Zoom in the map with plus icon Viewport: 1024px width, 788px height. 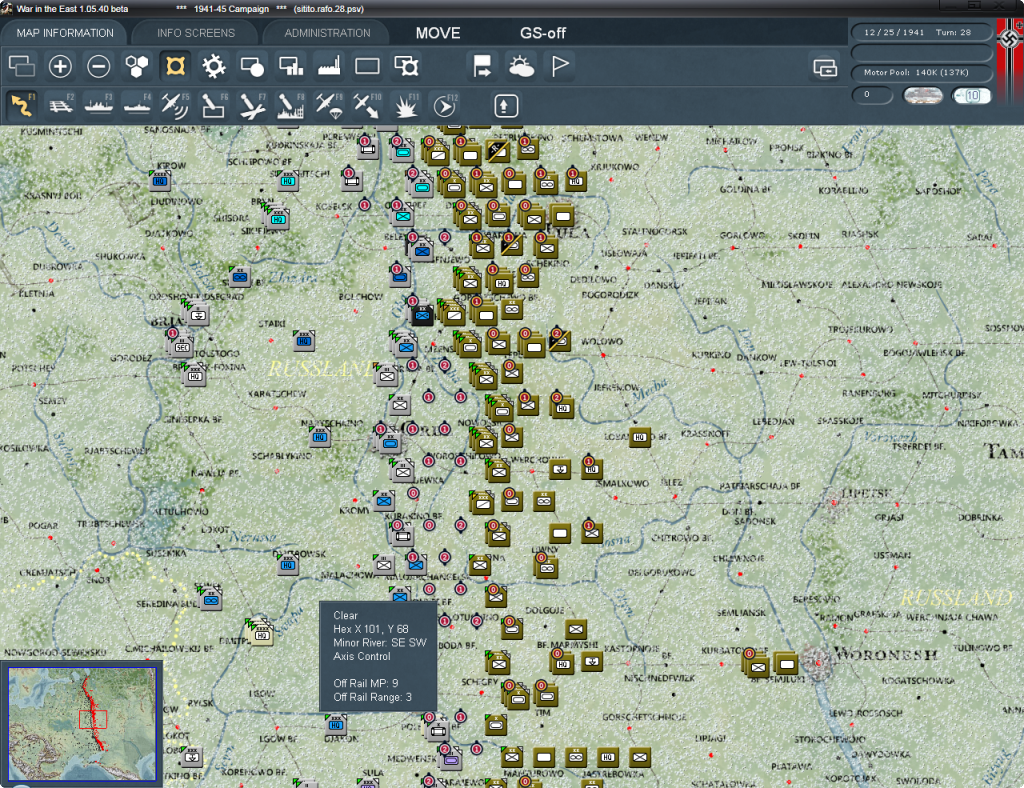pos(60,66)
